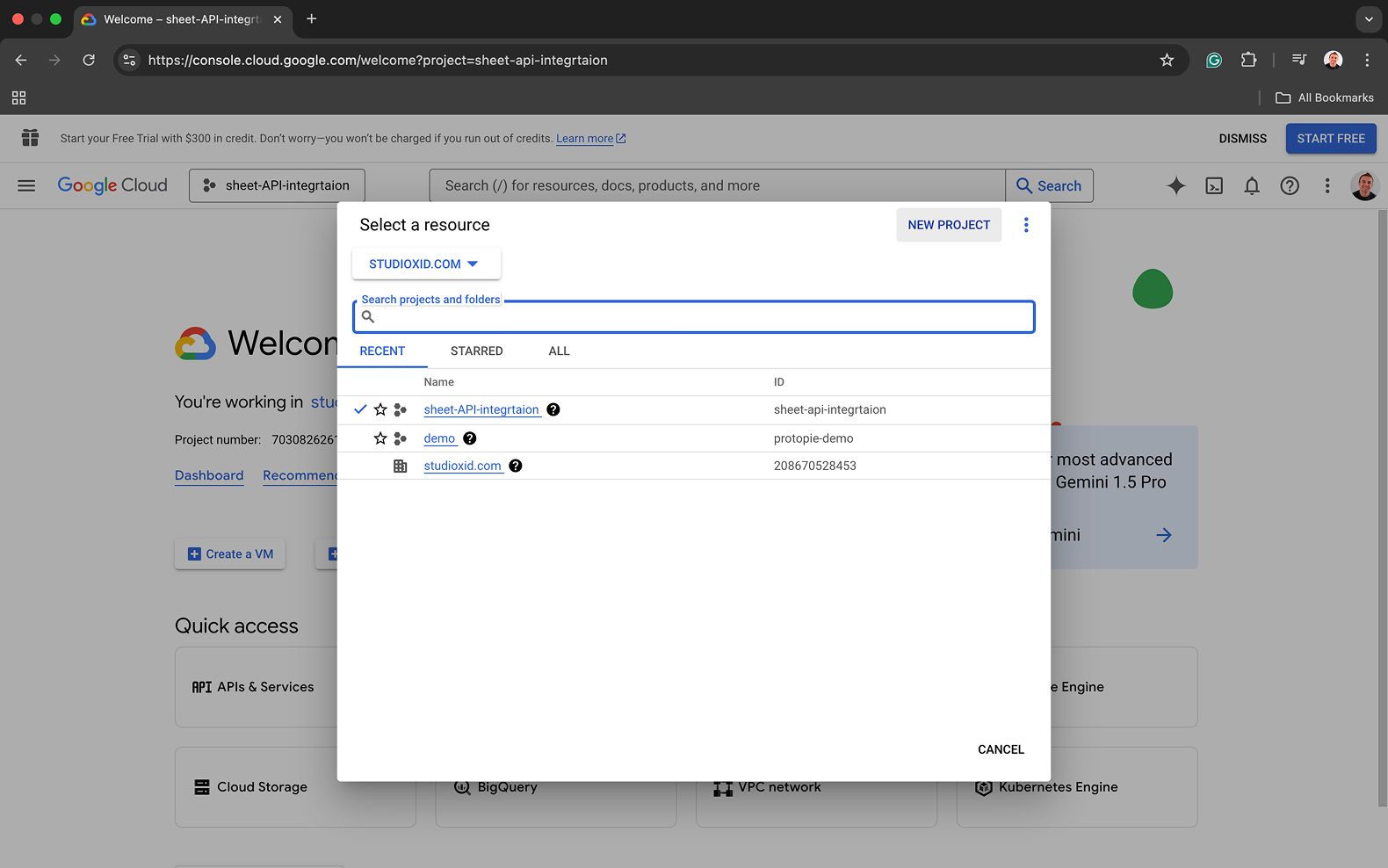Dismiss the free trial banner
Viewport: 1388px width, 868px height.
coord(1242,139)
